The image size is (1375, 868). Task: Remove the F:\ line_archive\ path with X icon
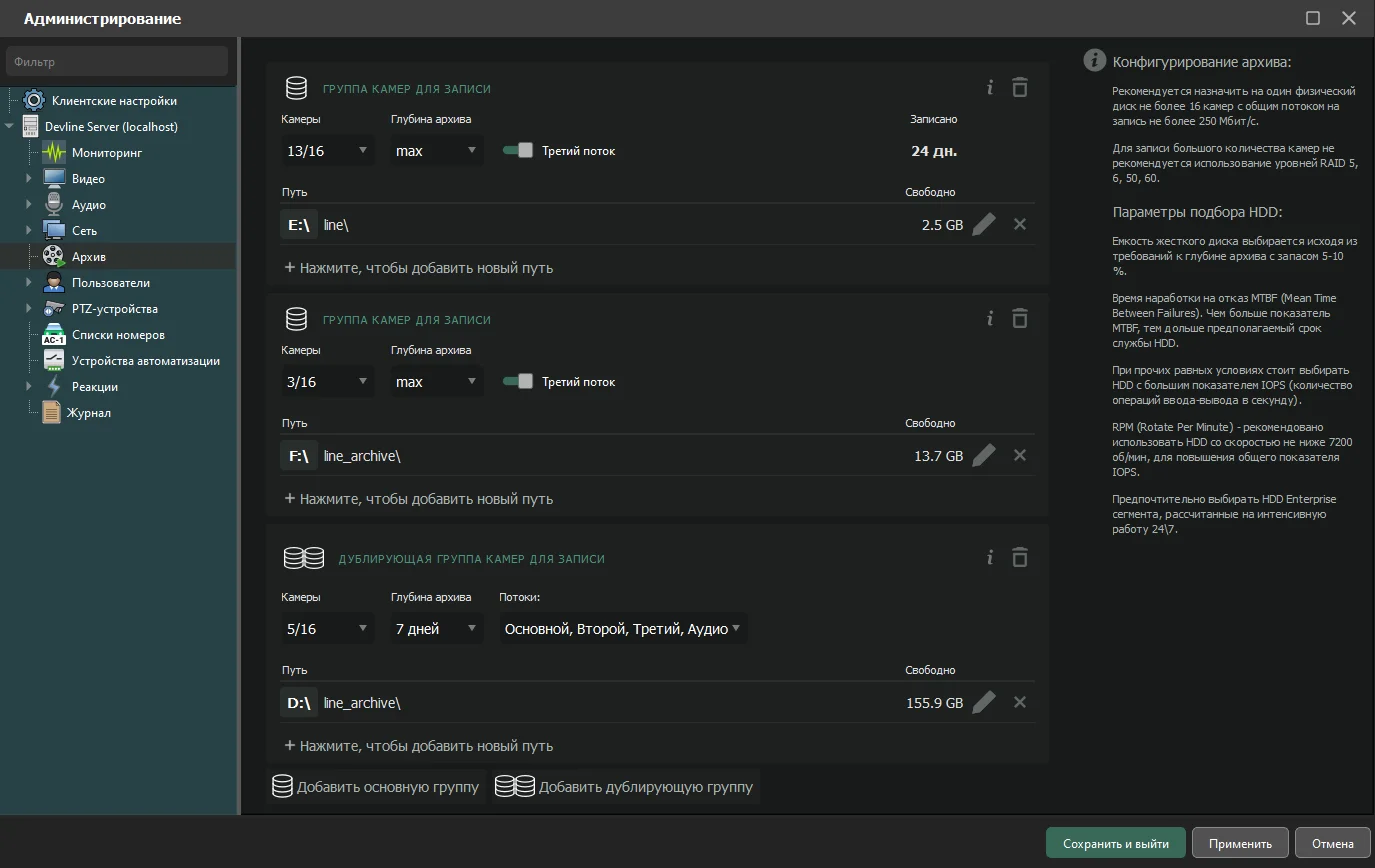(1020, 456)
